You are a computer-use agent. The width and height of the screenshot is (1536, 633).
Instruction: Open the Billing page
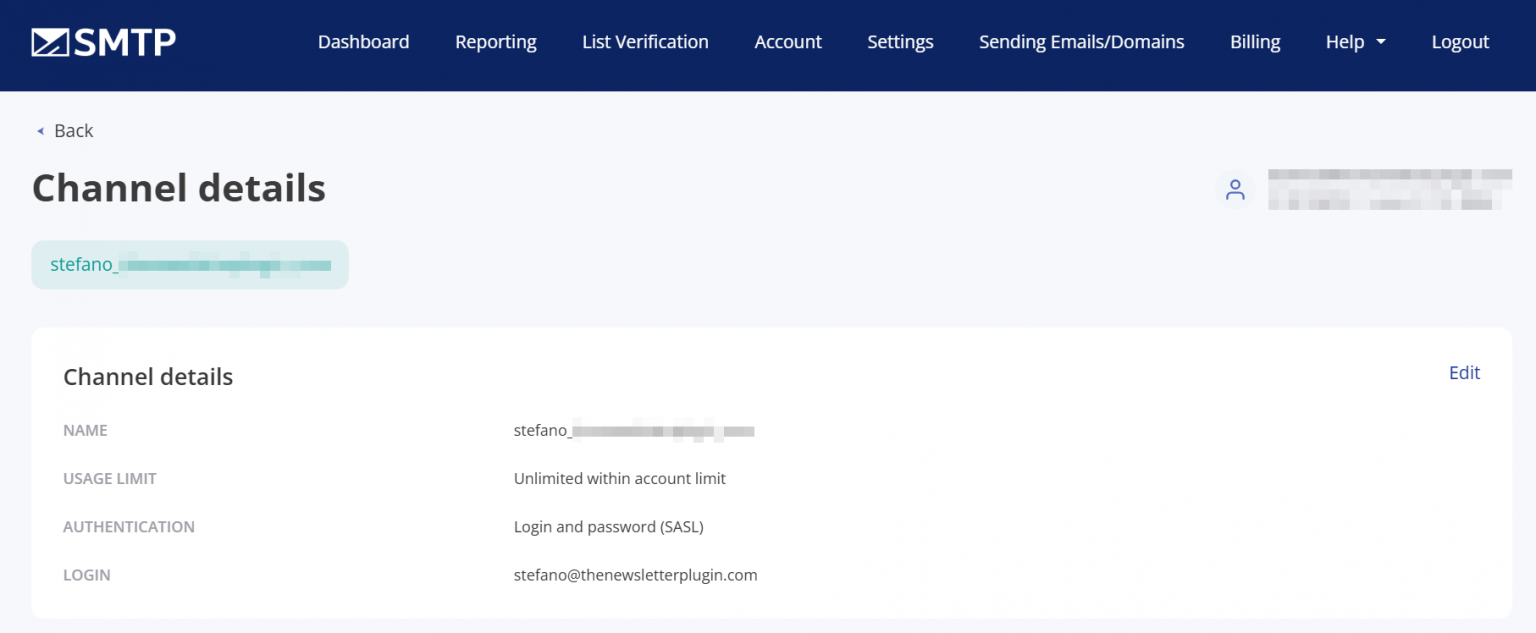coord(1255,42)
